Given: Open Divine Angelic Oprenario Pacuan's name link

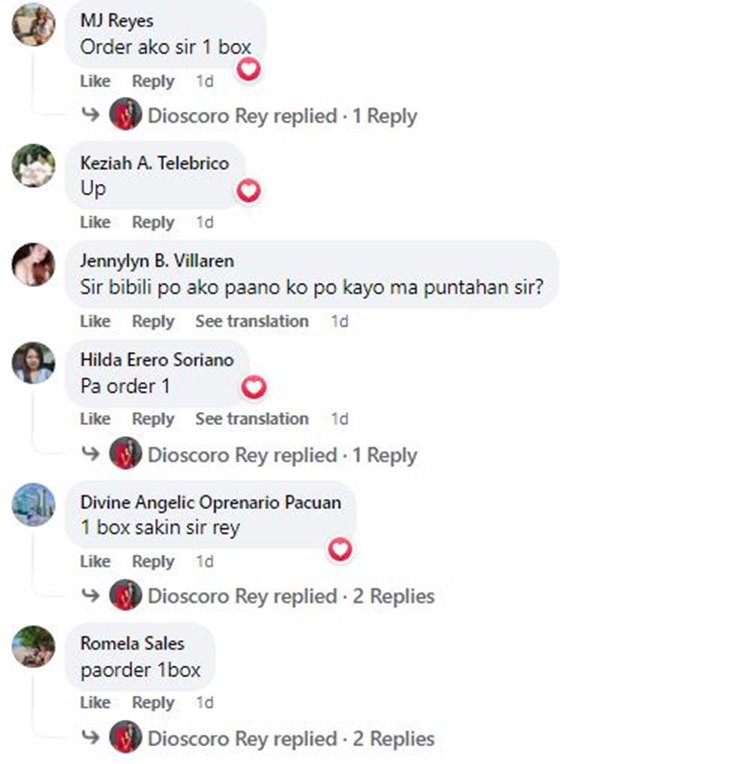Looking at the screenshot, I should (211, 502).
